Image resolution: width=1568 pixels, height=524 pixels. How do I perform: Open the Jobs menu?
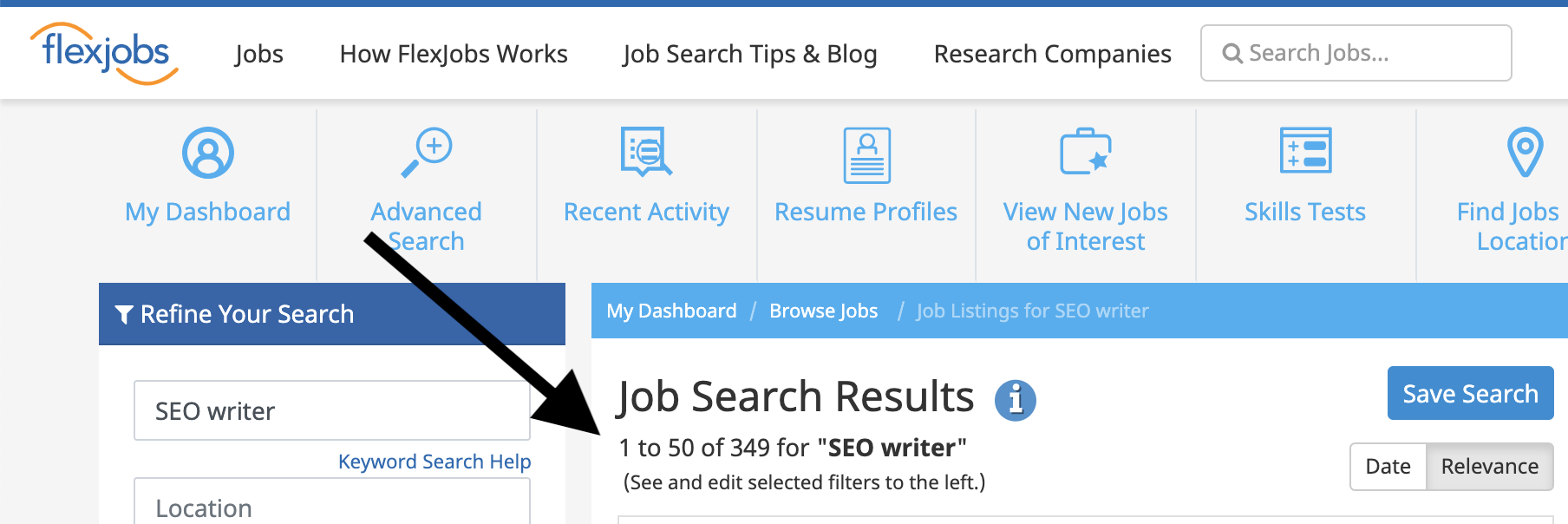(259, 54)
